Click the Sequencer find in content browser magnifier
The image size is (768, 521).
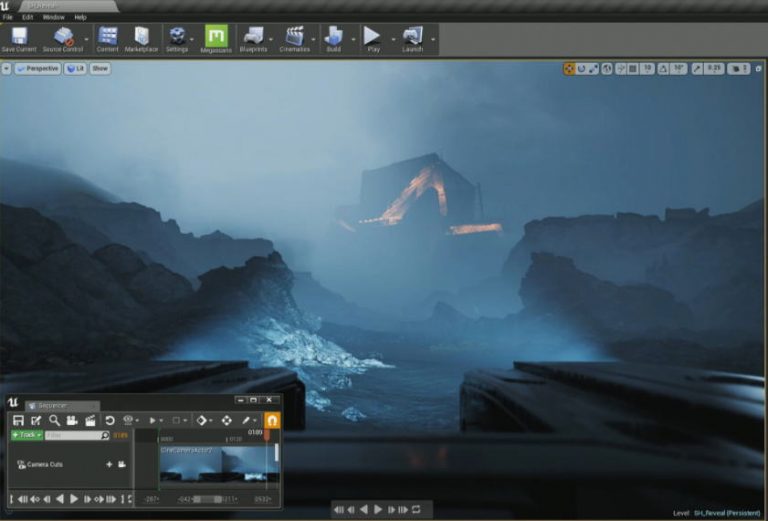(x=54, y=420)
